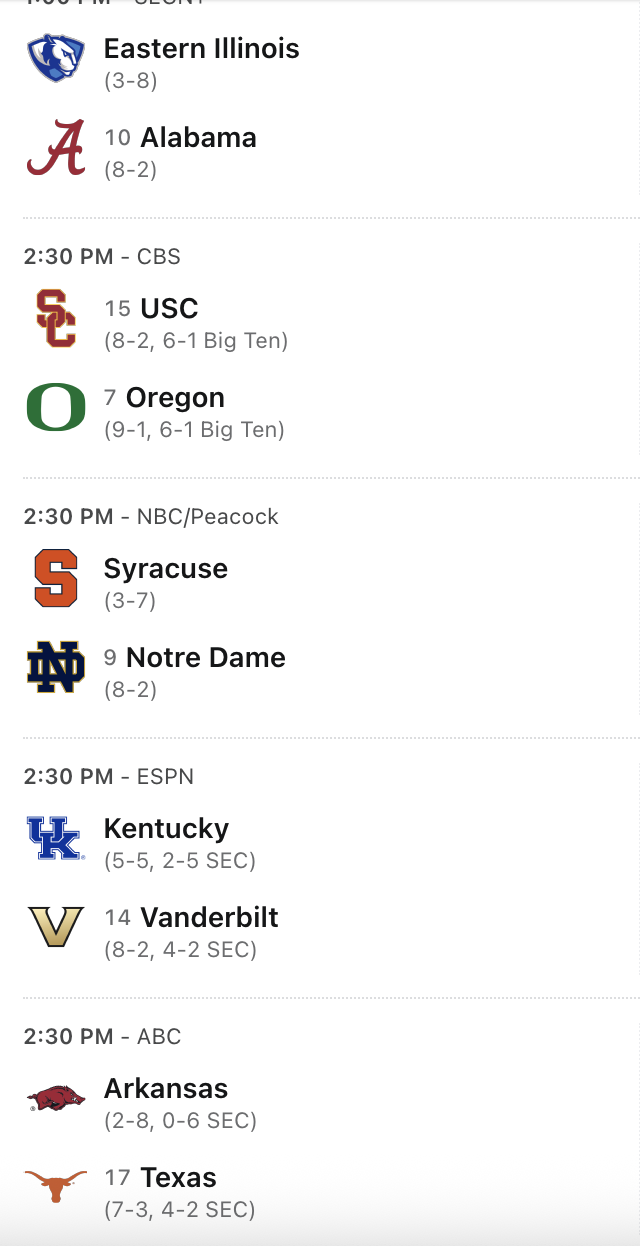Open the Alabama team link
This screenshot has height=1246, width=640.
pos(198,137)
